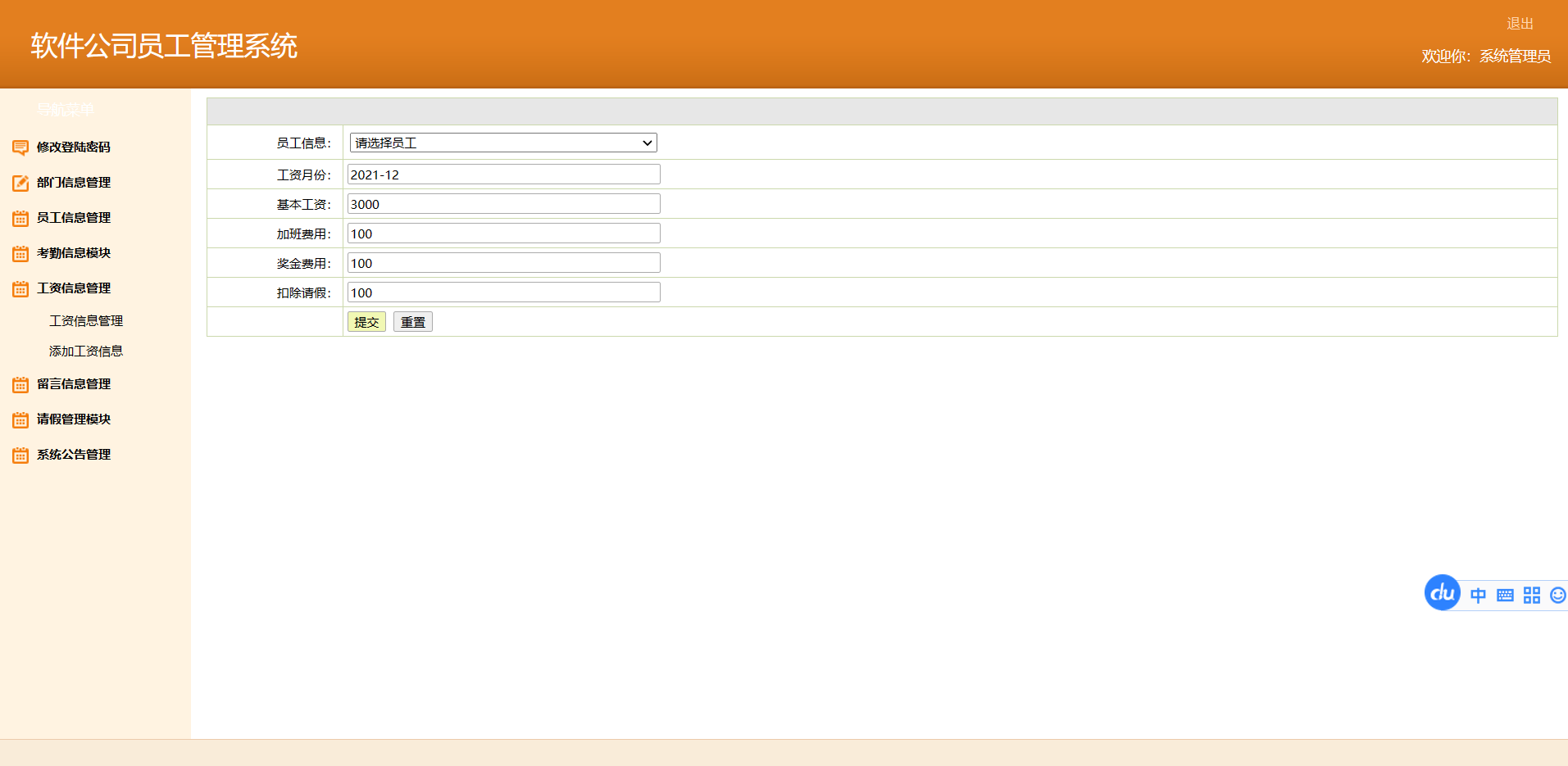The image size is (1568, 766).
Task: Click the 软件公司员工管理系统 title
Action: (164, 46)
